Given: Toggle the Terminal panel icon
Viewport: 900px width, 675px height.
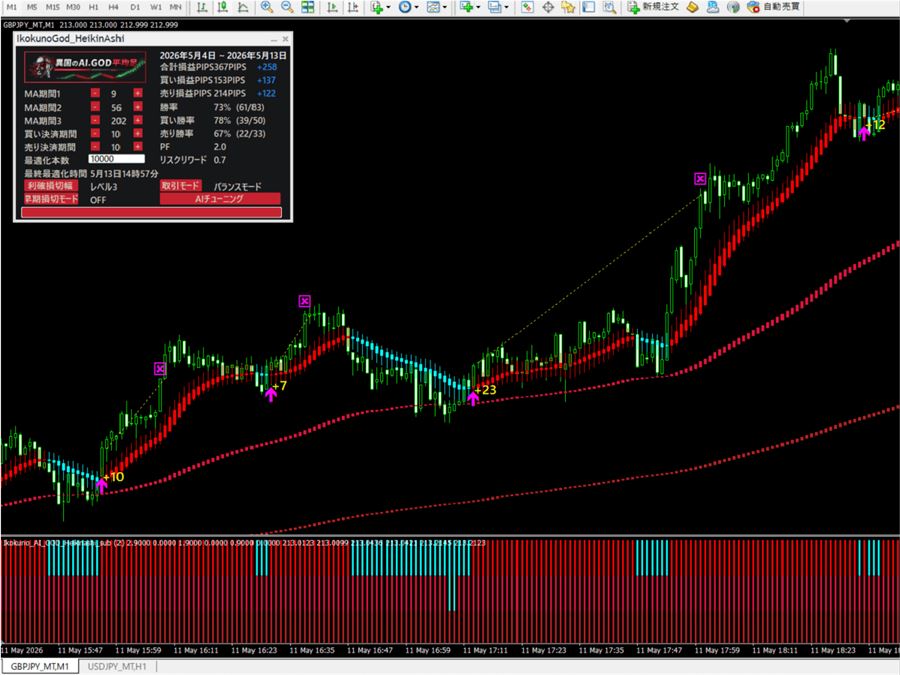Looking at the screenshot, I should [588, 7].
